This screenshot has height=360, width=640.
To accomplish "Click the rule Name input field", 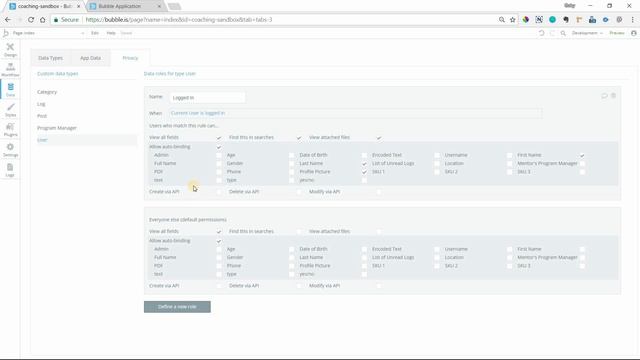I will point(207,98).
